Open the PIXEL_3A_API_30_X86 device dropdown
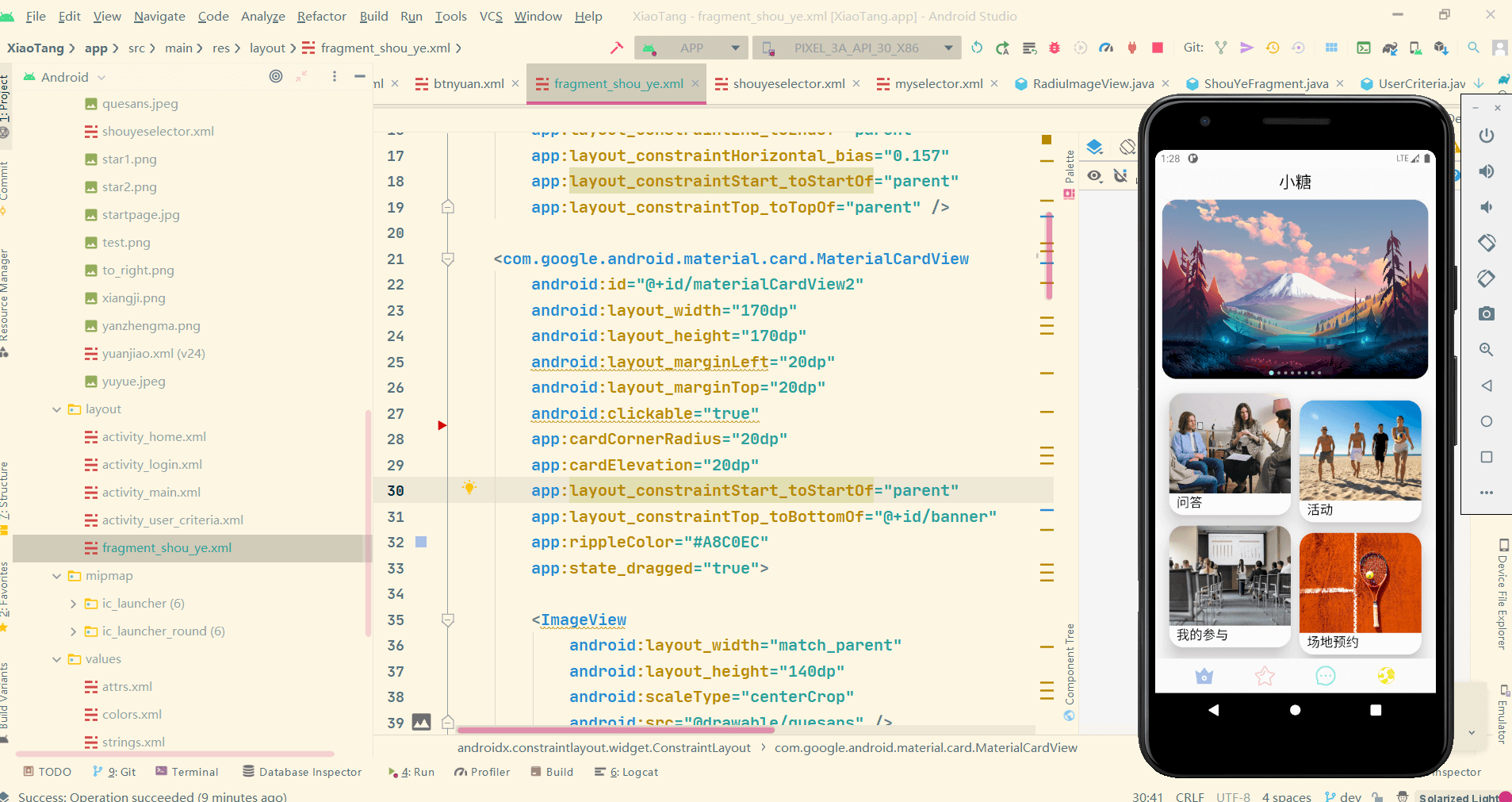1512x802 pixels. (x=857, y=48)
